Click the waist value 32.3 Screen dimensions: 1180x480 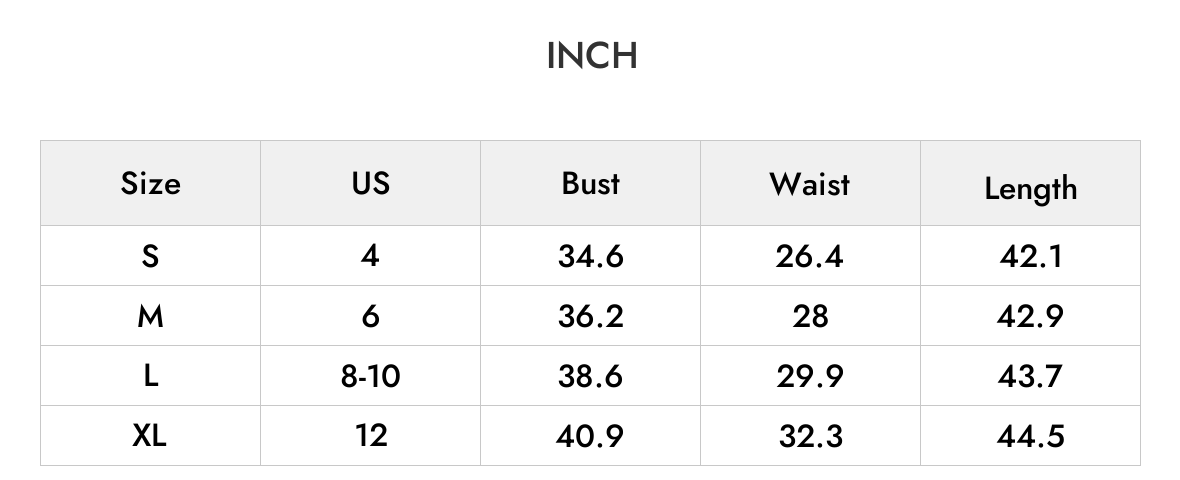810,436
